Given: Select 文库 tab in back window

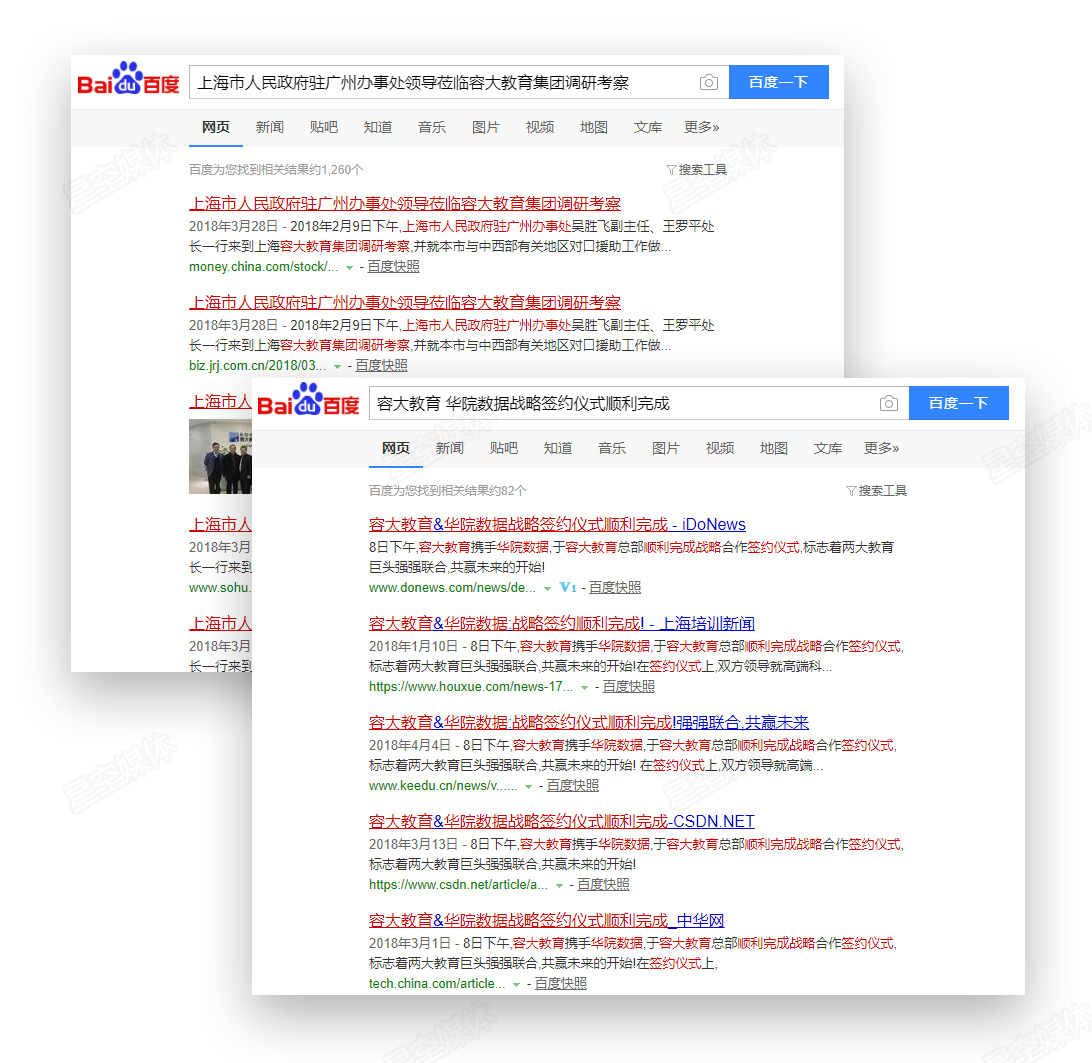Looking at the screenshot, I should point(648,127).
